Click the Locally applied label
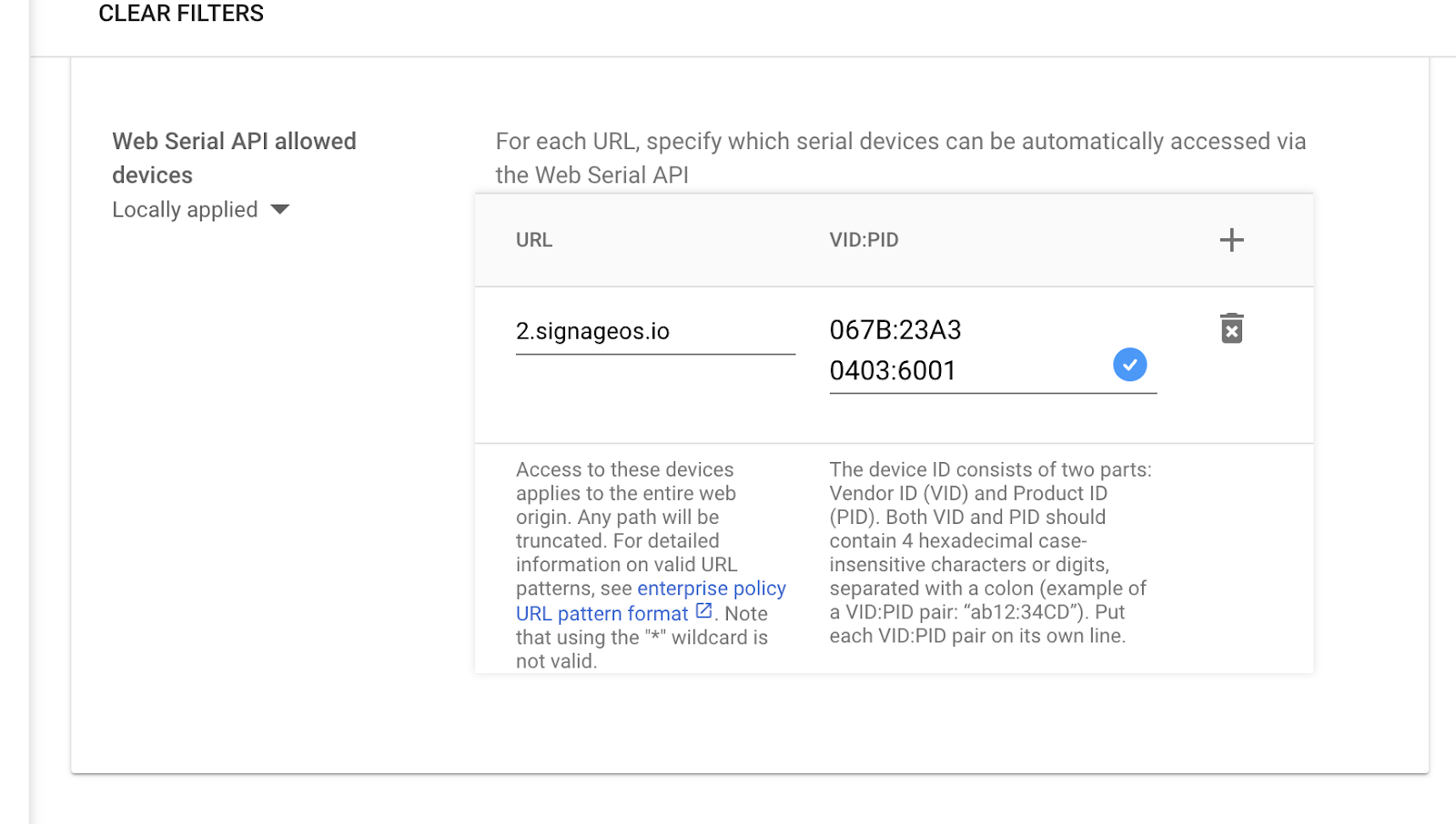This screenshot has width=1456, height=824. (x=185, y=210)
